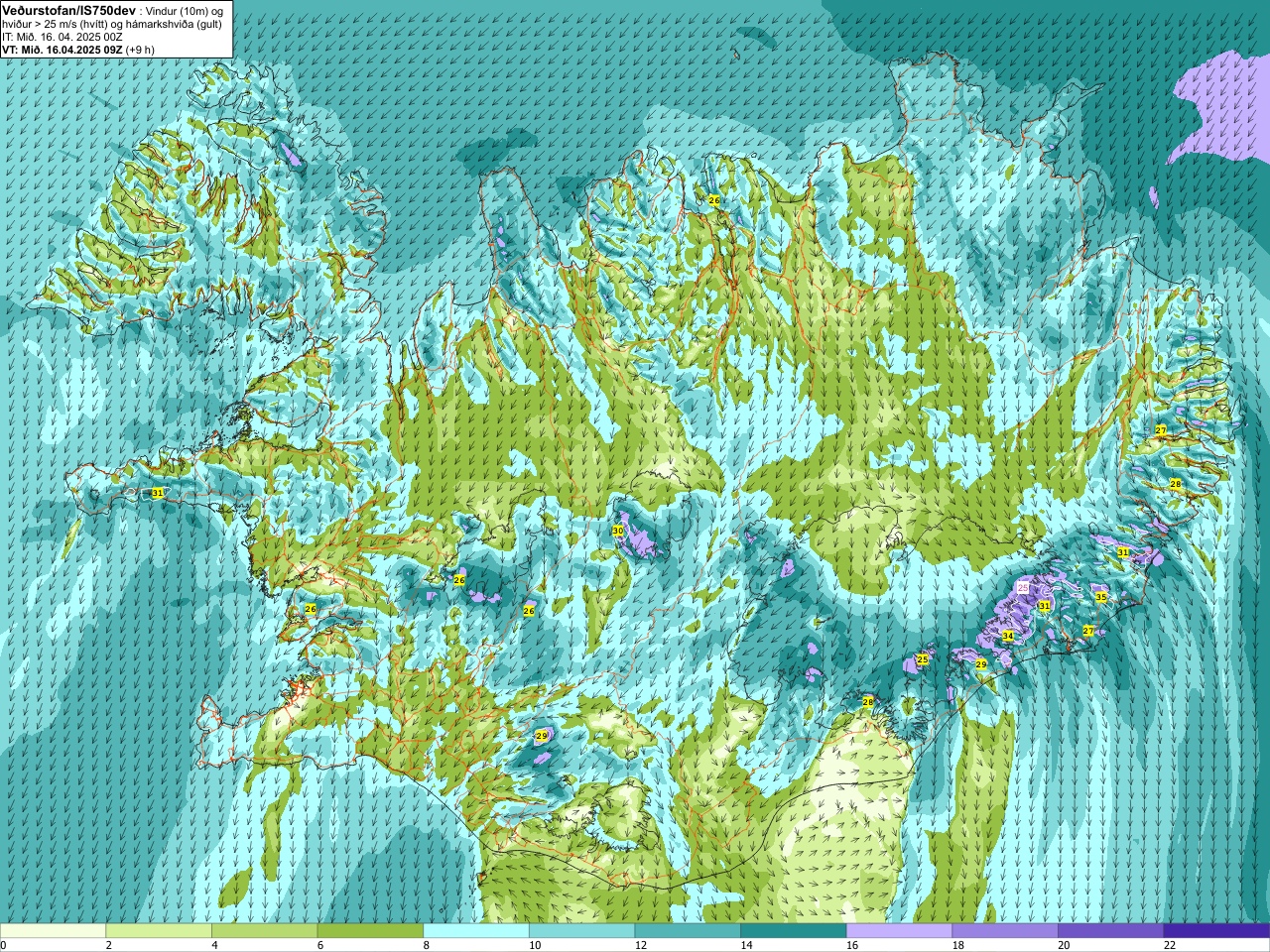Select the light green 2–4 m/s legend swatch
The height and width of the screenshot is (952, 1270).
[159, 931]
